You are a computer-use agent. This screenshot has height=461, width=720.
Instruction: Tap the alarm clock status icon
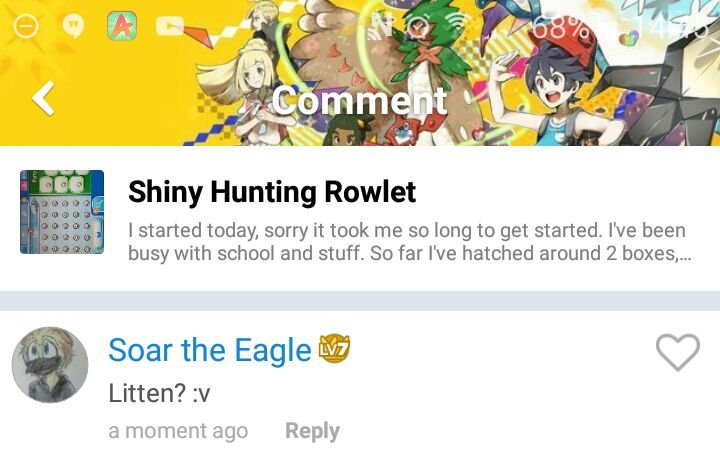pyautogui.click(x=418, y=26)
